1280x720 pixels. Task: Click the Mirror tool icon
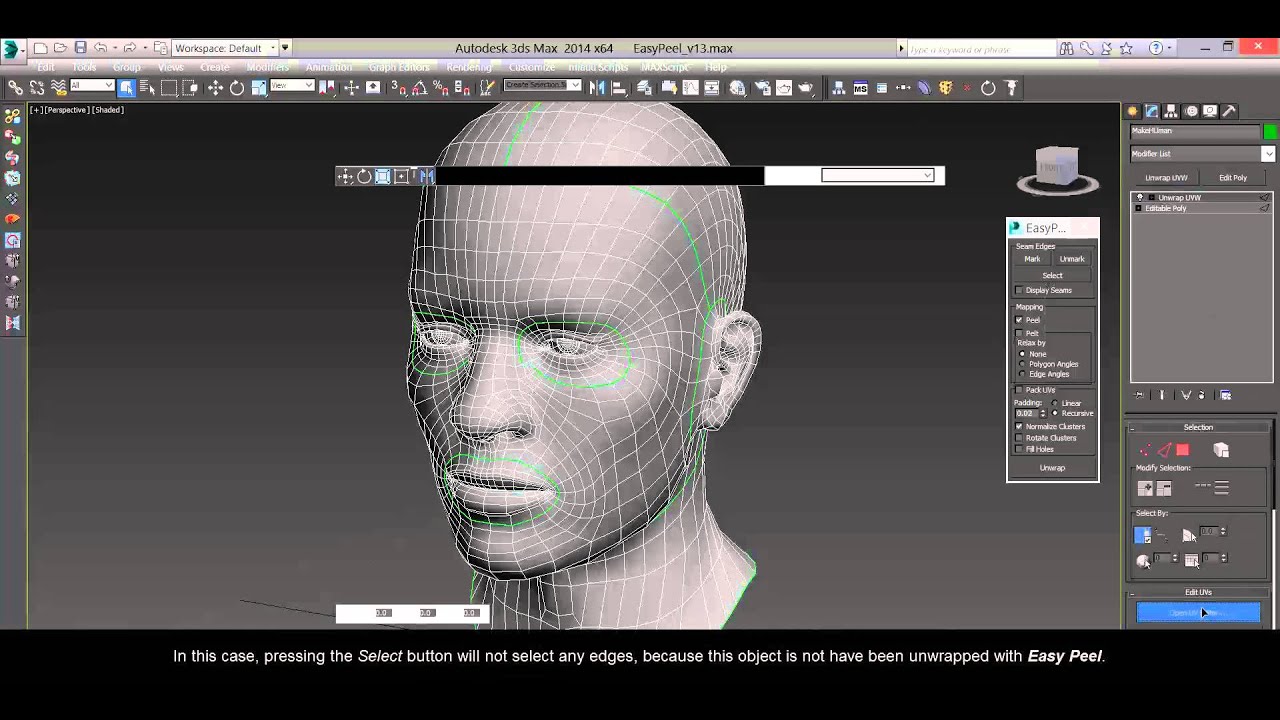(597, 88)
